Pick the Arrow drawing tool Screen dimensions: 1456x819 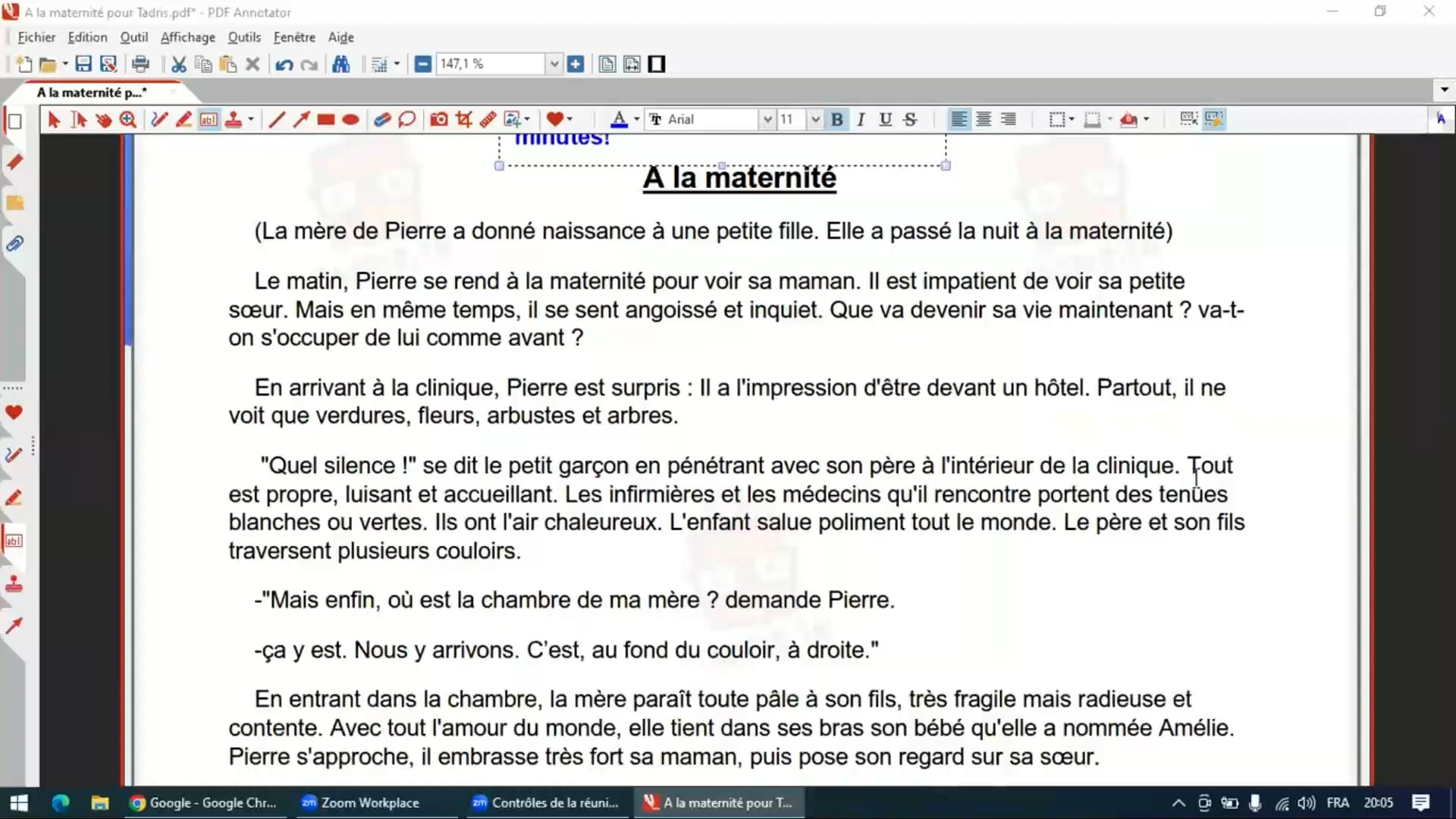click(x=301, y=119)
